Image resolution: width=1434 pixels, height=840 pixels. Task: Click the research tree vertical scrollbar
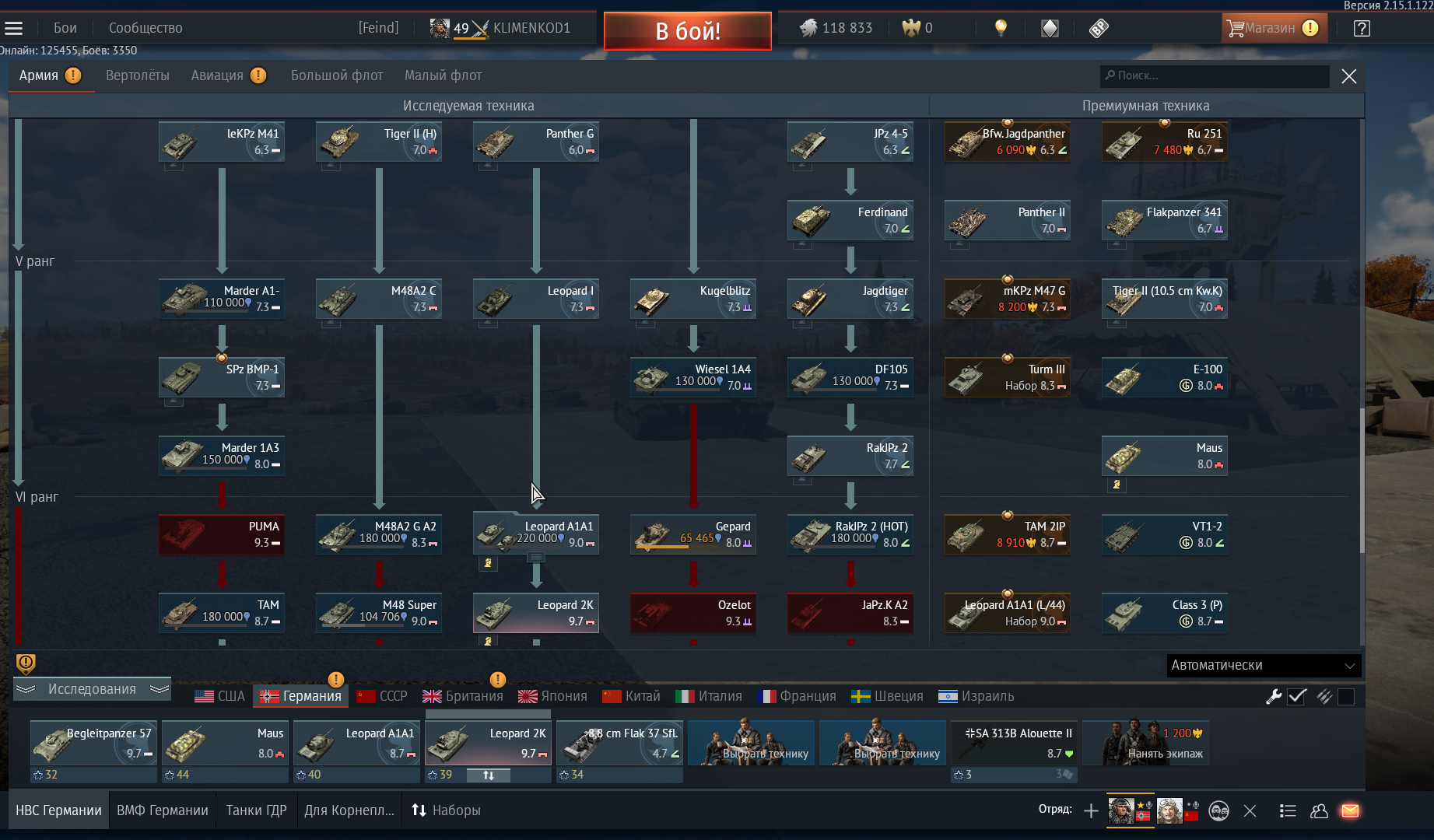tap(1361, 480)
